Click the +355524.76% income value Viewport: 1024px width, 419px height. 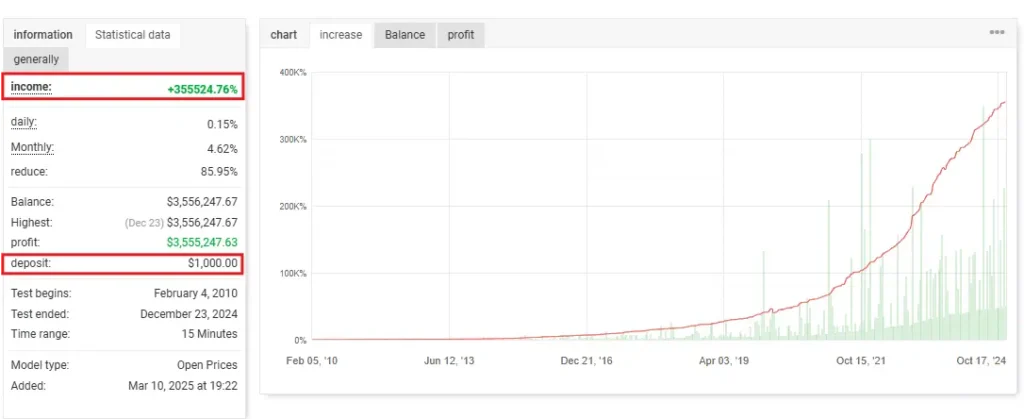202,89
